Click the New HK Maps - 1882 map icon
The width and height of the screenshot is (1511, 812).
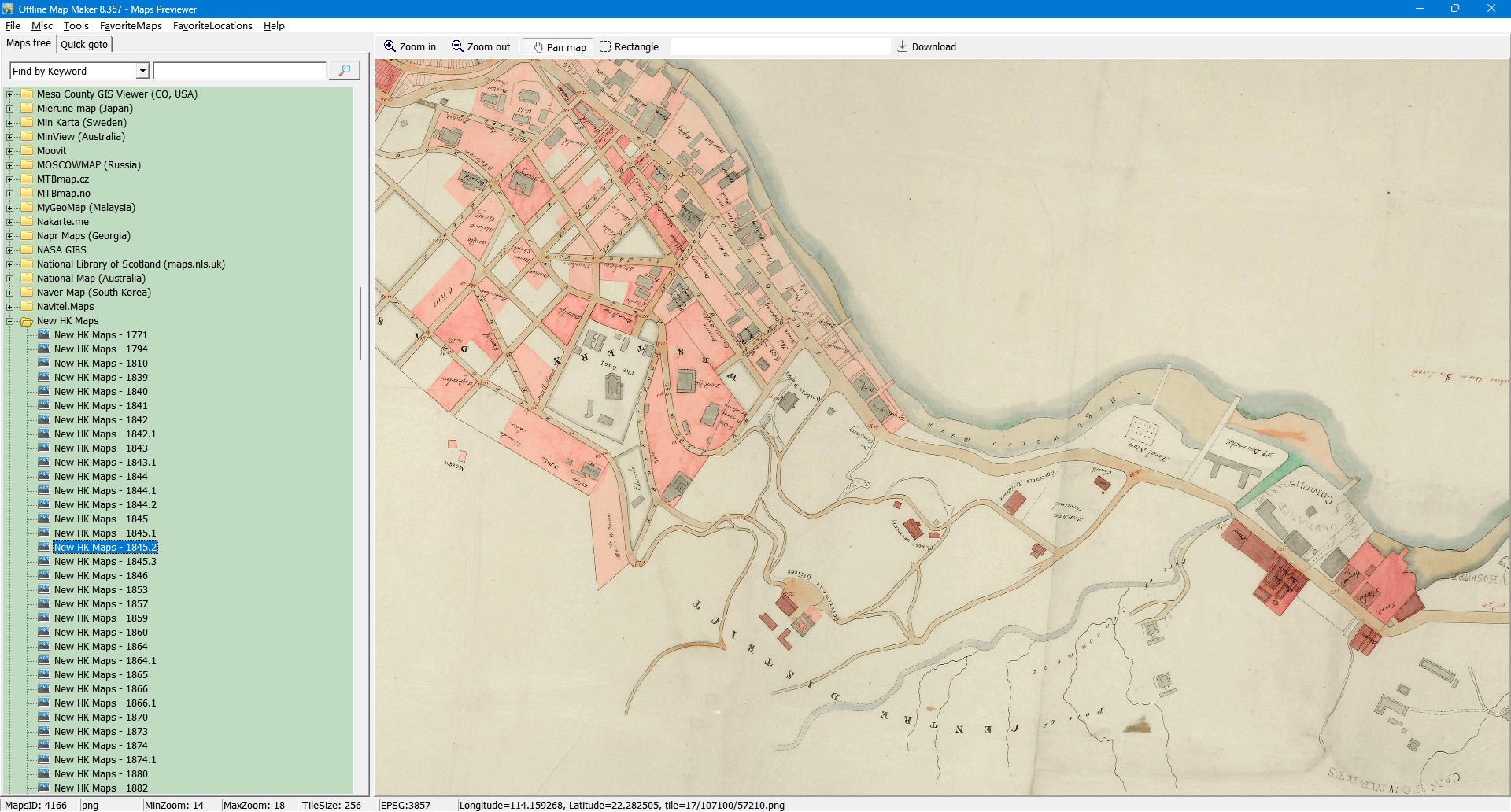(x=44, y=788)
